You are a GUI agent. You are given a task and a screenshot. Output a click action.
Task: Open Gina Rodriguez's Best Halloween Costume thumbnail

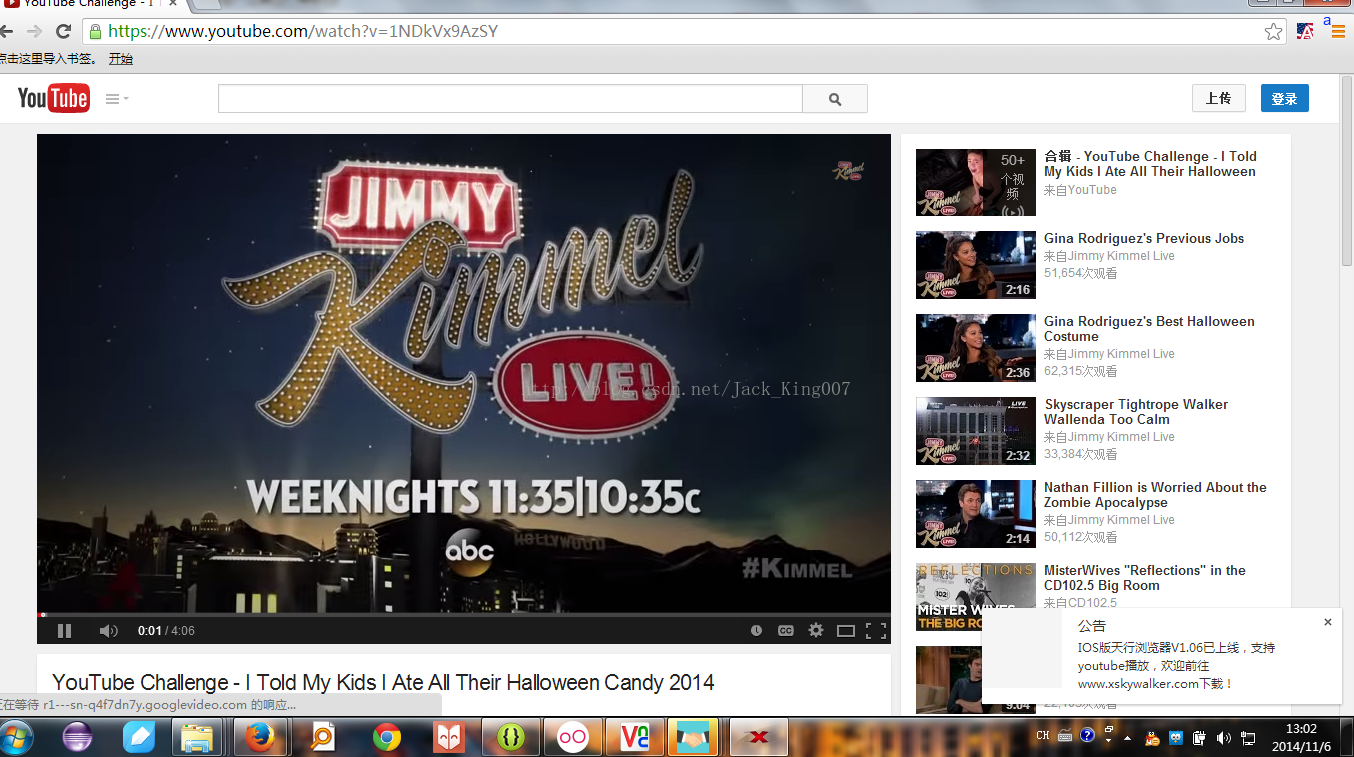click(976, 348)
